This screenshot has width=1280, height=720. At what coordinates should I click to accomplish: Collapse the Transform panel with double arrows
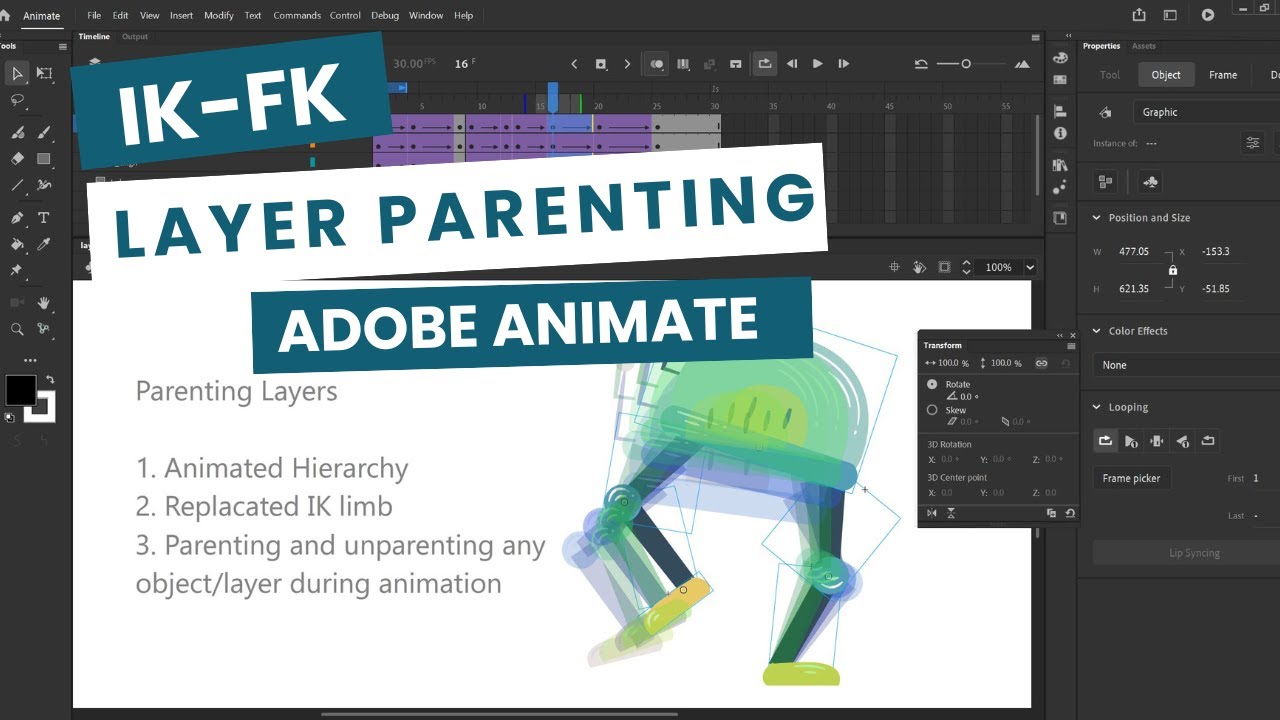(x=1061, y=336)
